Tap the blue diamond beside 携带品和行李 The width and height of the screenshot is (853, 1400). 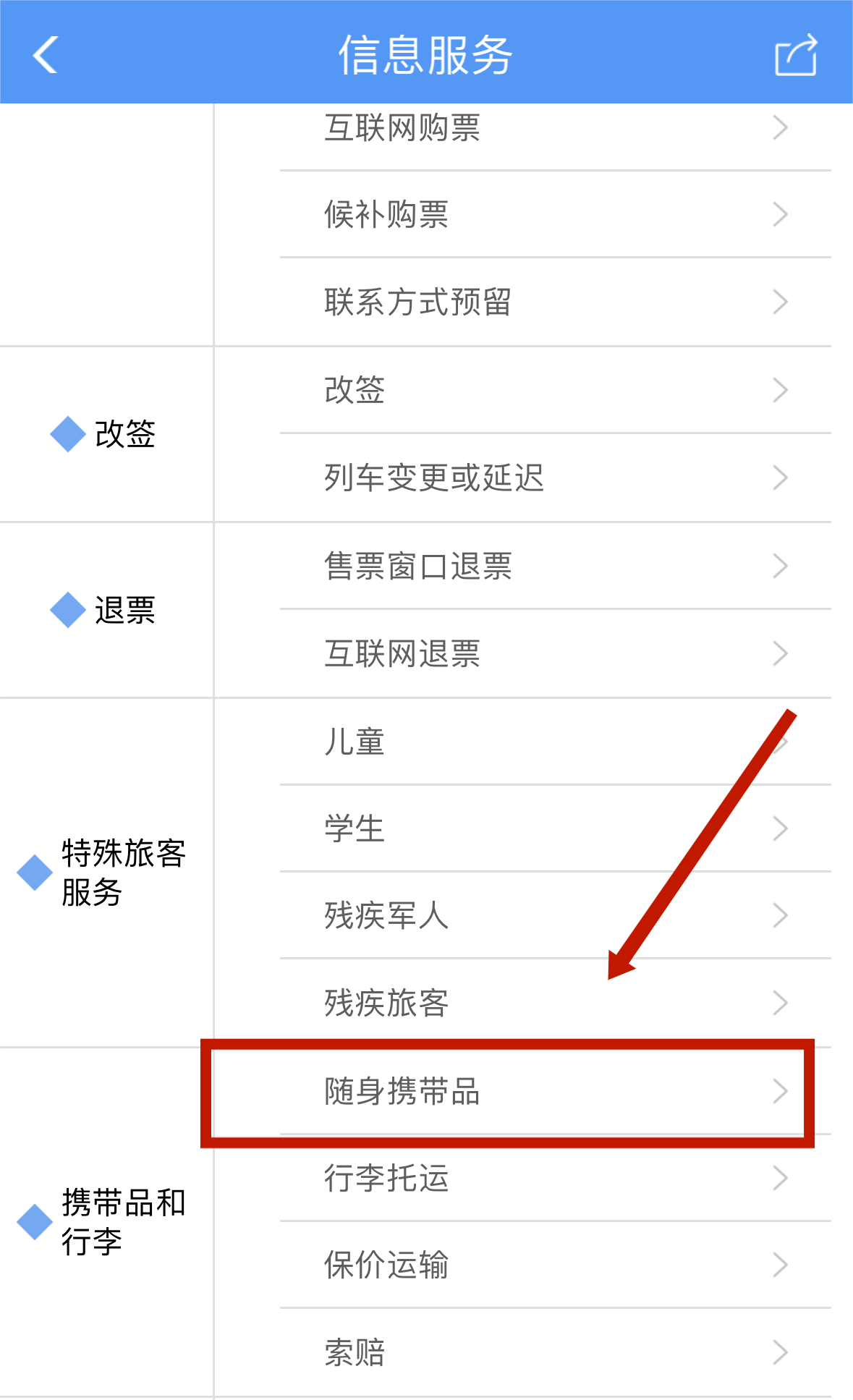point(35,1222)
